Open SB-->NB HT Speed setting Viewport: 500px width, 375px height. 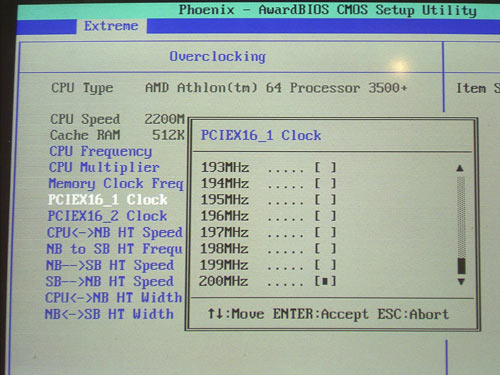tap(109, 282)
